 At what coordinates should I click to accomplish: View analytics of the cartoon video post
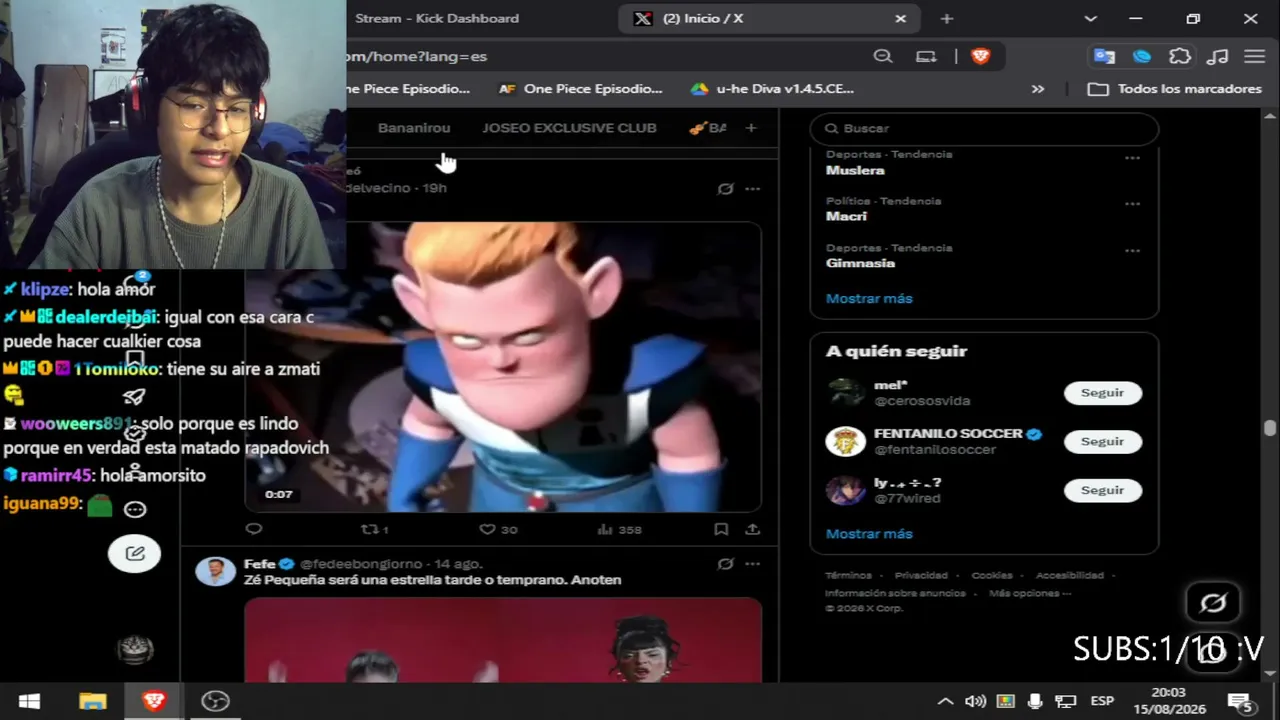619,529
